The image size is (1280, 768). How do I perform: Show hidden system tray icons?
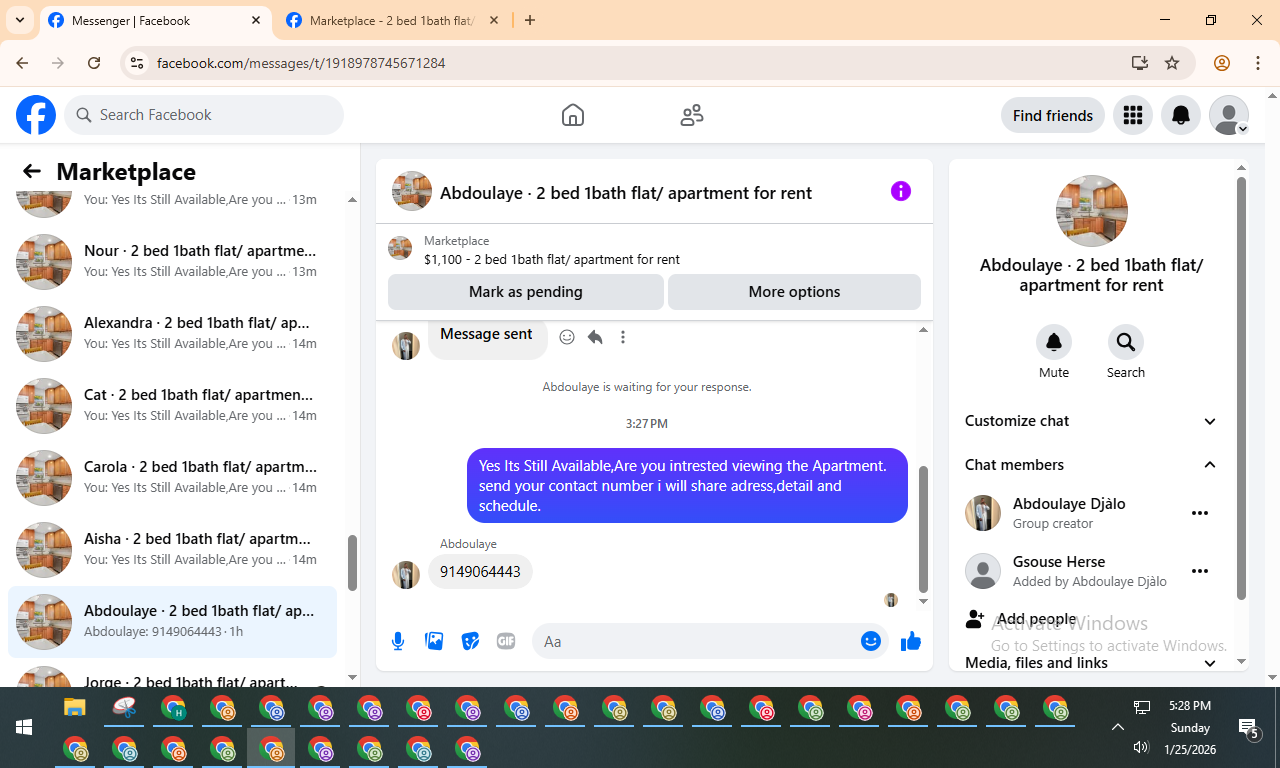pos(1118,727)
